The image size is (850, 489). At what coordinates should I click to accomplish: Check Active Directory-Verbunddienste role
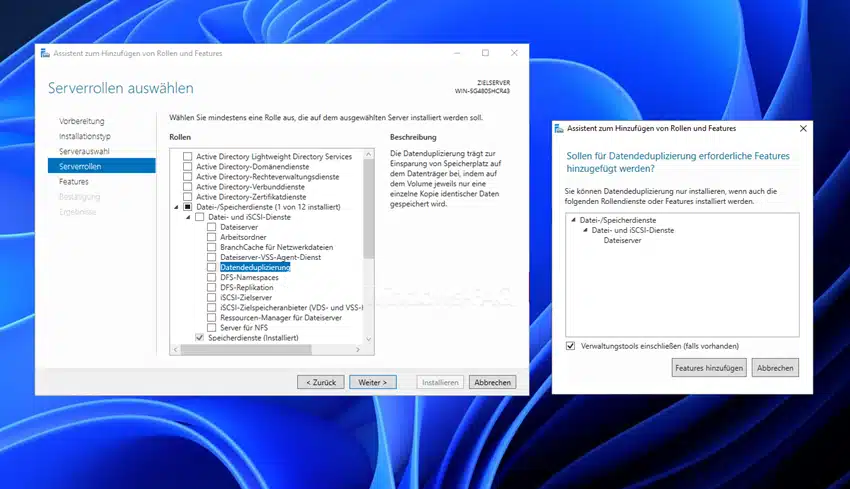(x=188, y=186)
